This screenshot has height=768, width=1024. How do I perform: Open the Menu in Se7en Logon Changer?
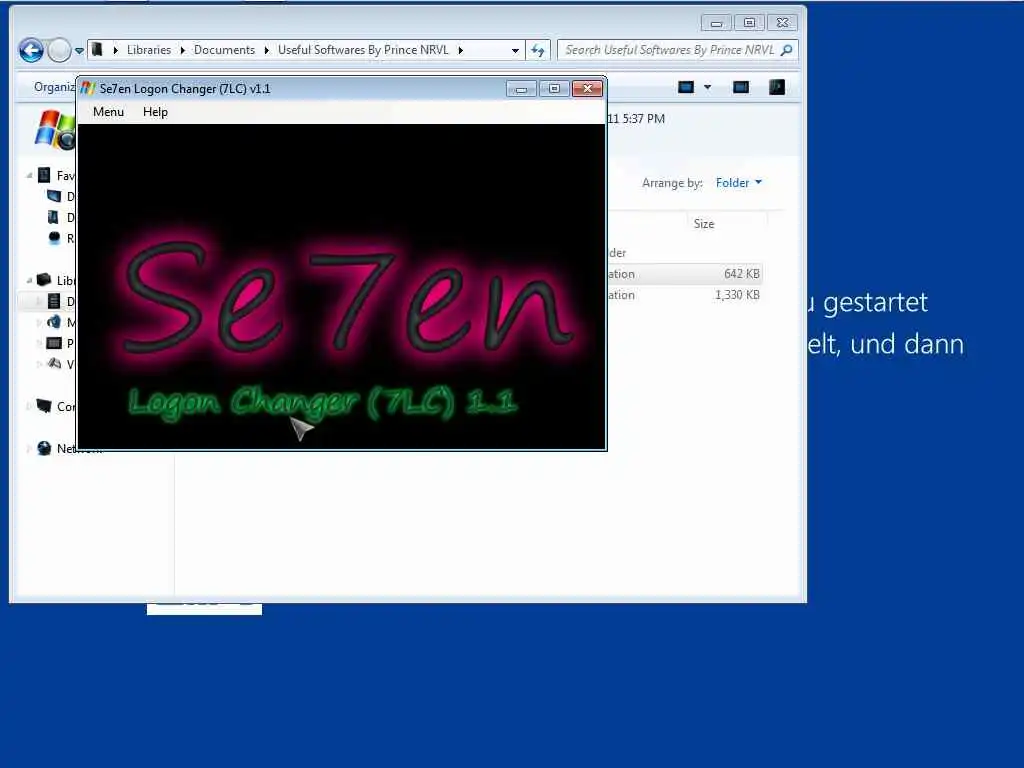pos(108,112)
